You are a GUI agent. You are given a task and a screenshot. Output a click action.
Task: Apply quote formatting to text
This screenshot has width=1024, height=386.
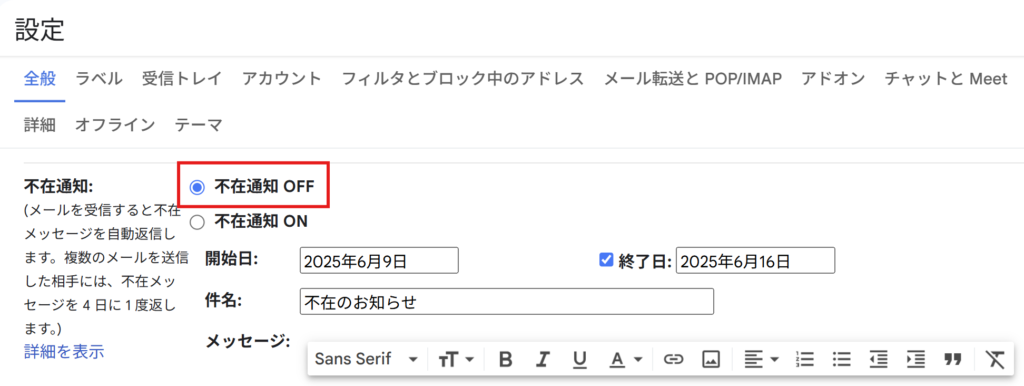(x=953, y=359)
